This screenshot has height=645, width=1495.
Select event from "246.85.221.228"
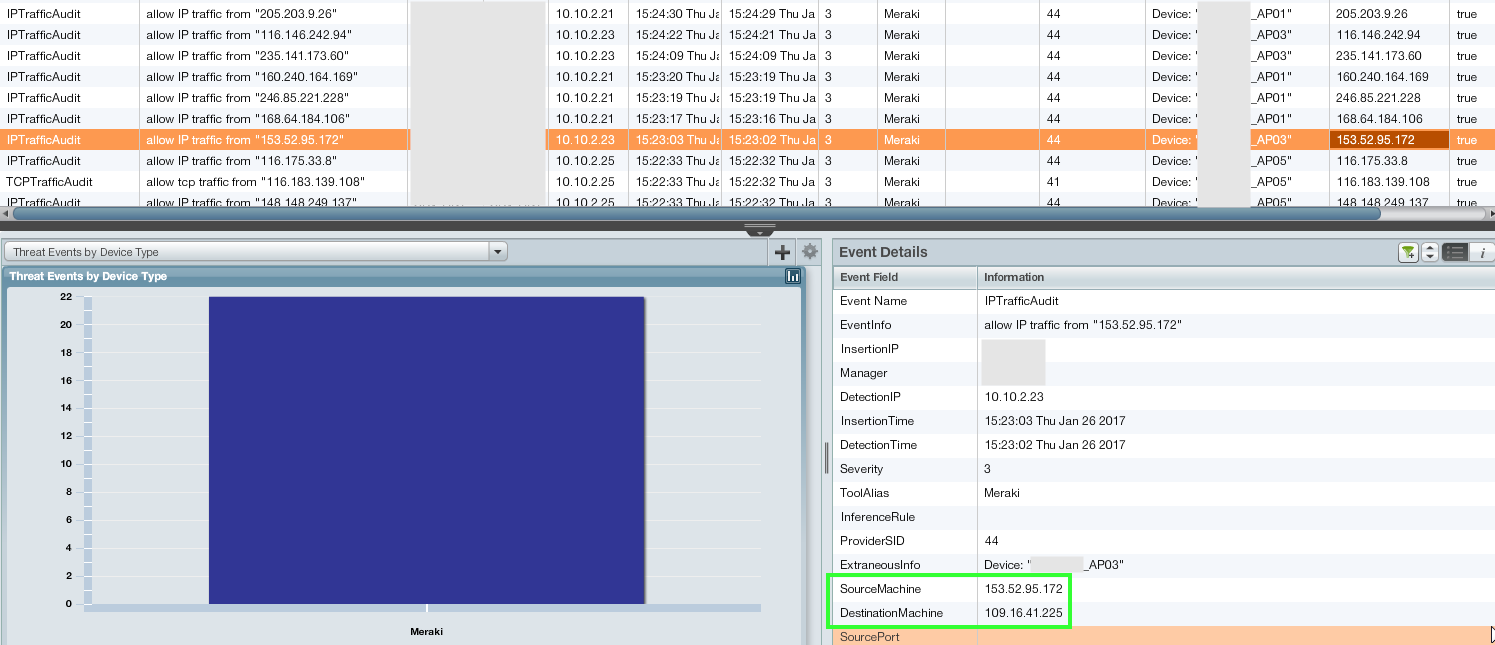747,98
